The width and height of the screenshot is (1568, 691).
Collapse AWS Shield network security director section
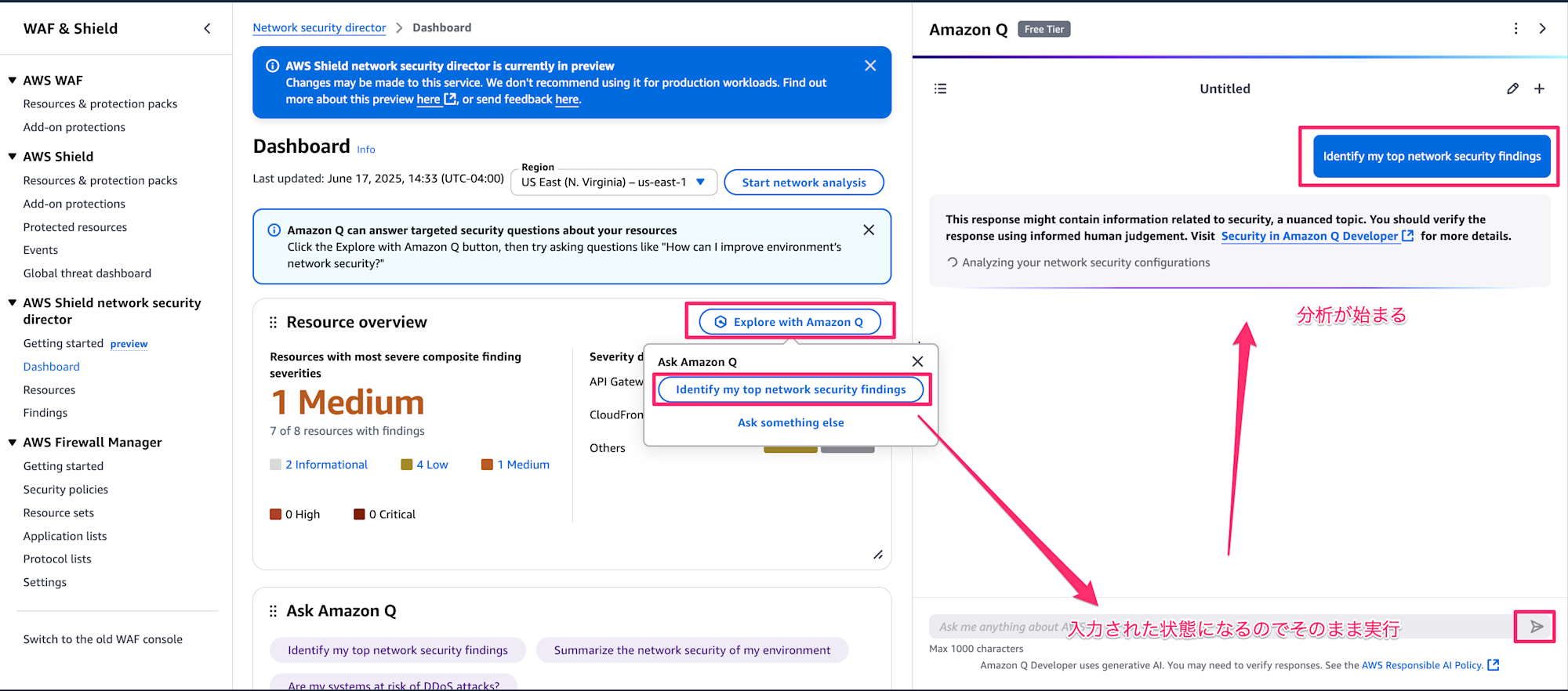tap(13, 302)
